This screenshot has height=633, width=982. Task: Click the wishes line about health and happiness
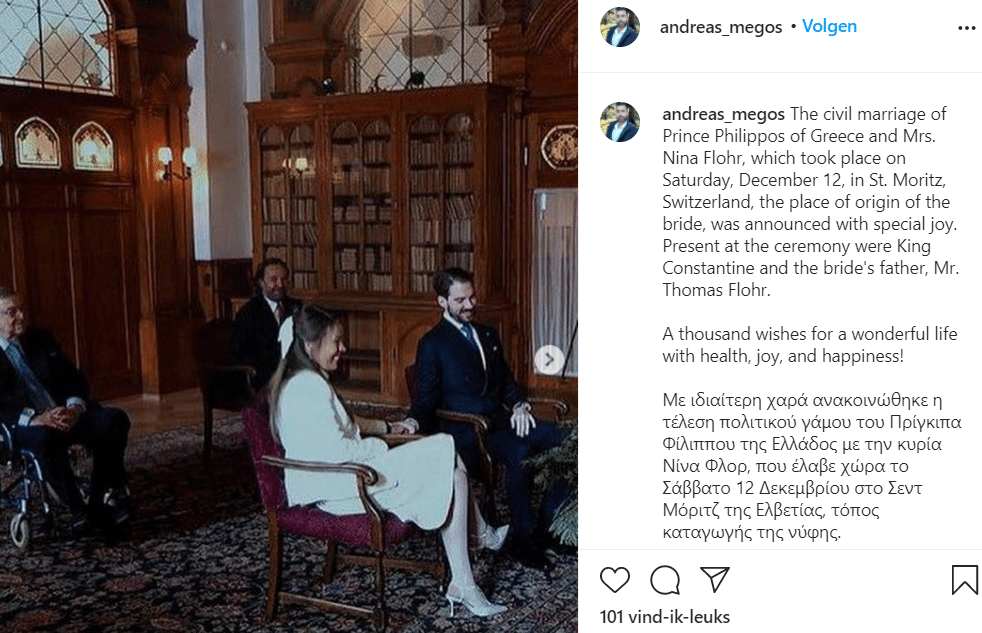810,344
